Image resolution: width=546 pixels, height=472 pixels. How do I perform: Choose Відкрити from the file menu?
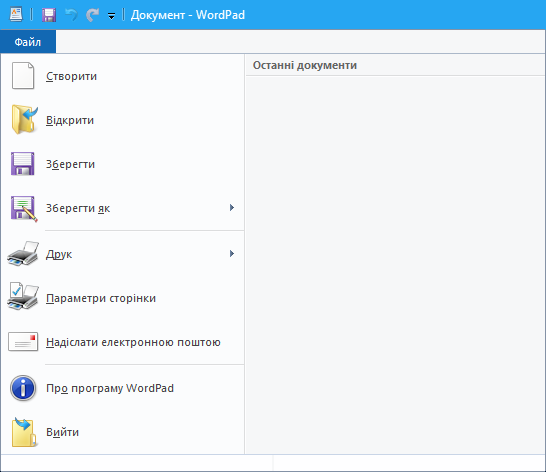123,120
